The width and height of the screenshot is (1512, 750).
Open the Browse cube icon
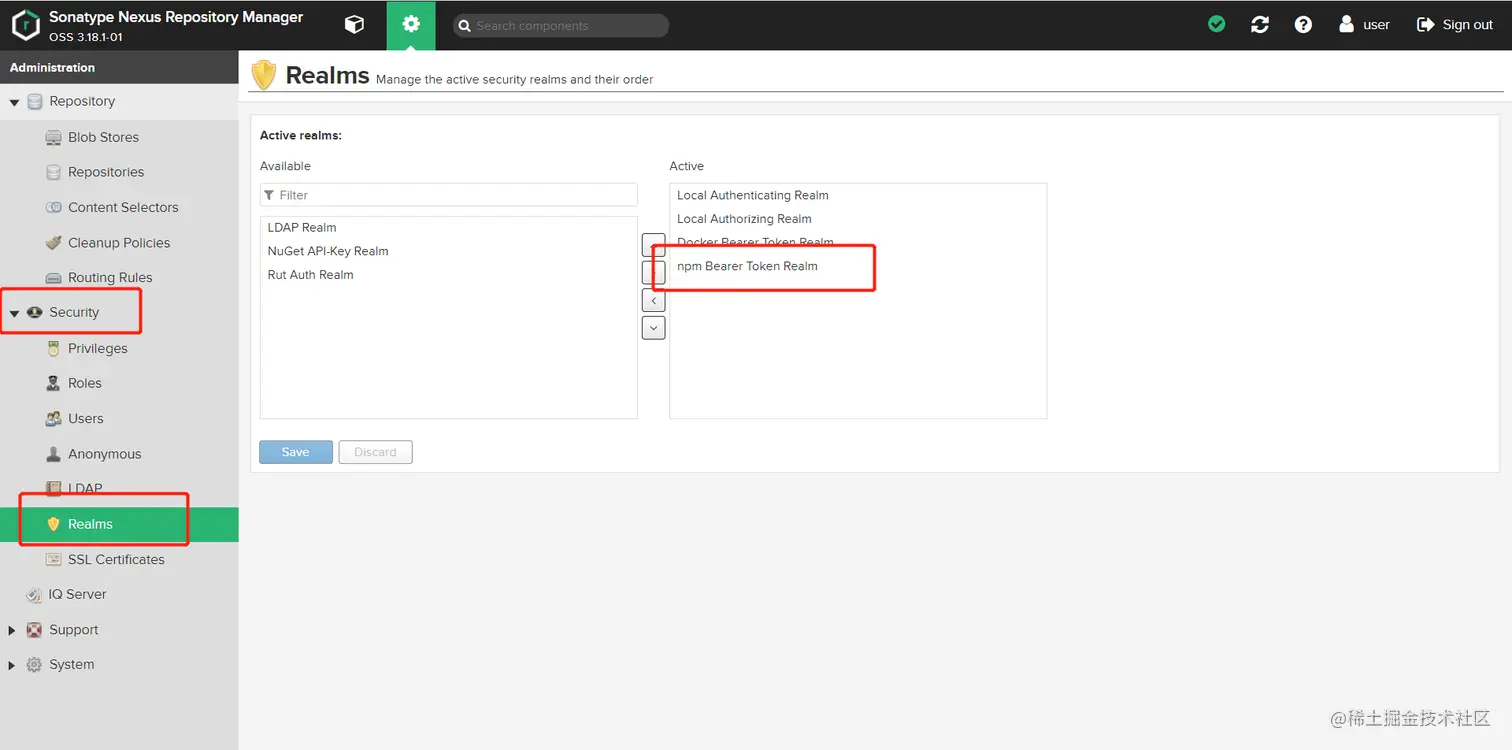point(354,25)
